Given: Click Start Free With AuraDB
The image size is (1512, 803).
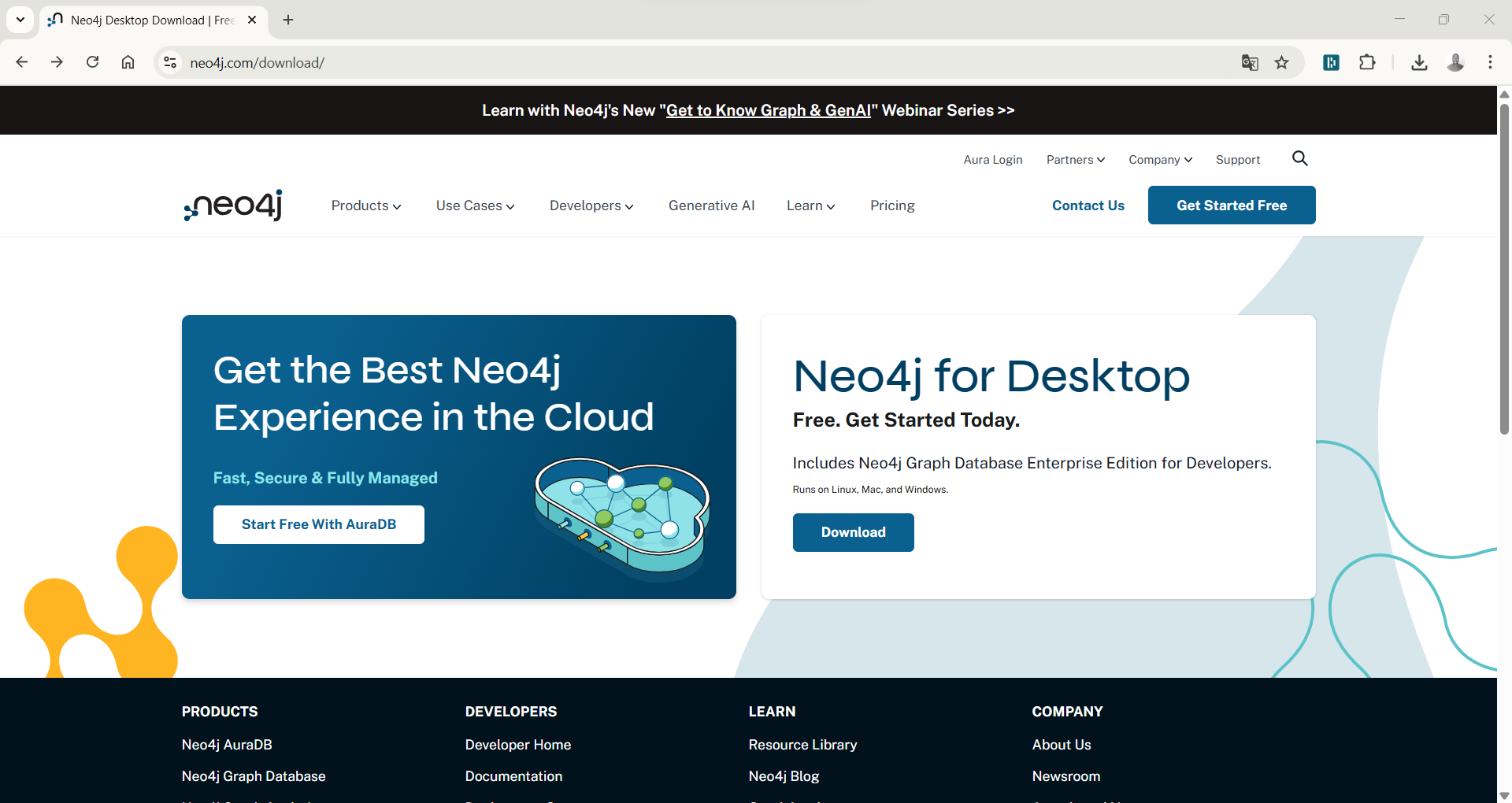Looking at the screenshot, I should [x=319, y=524].
